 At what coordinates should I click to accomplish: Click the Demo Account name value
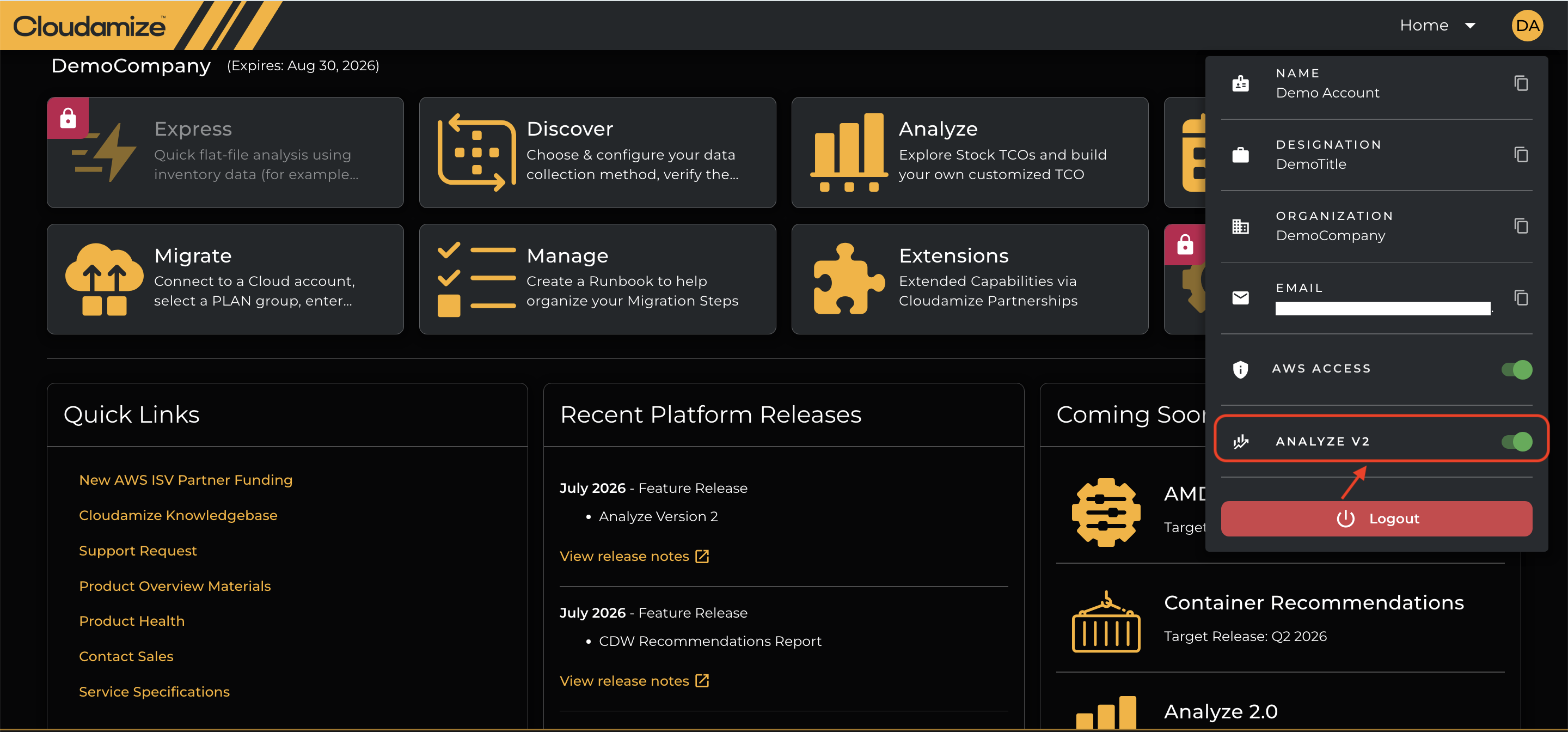(x=1327, y=93)
